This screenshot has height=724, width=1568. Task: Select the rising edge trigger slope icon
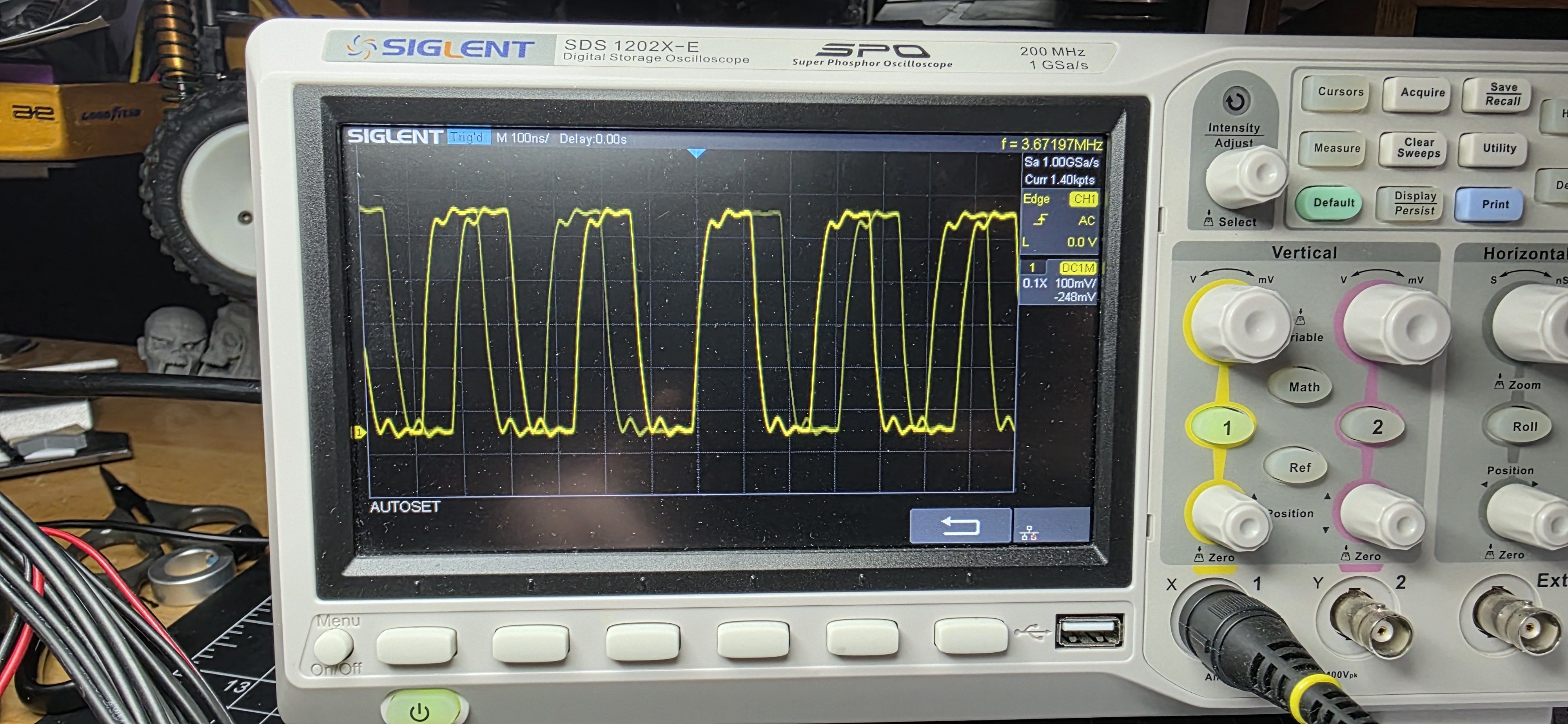1040,220
